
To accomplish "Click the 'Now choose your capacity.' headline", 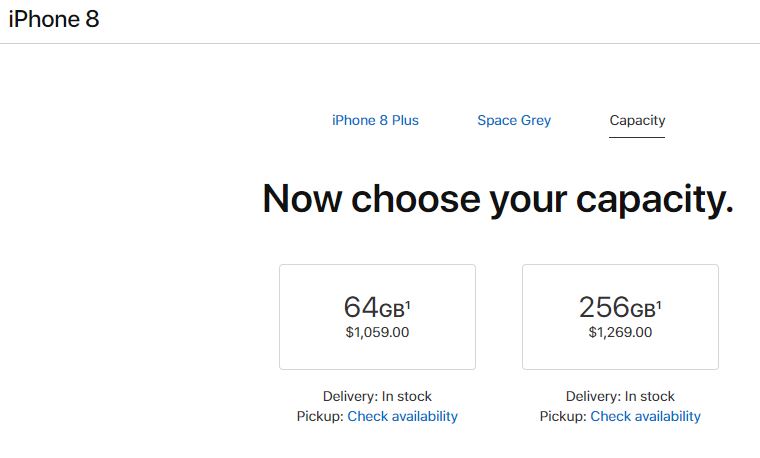I will point(497,199).
